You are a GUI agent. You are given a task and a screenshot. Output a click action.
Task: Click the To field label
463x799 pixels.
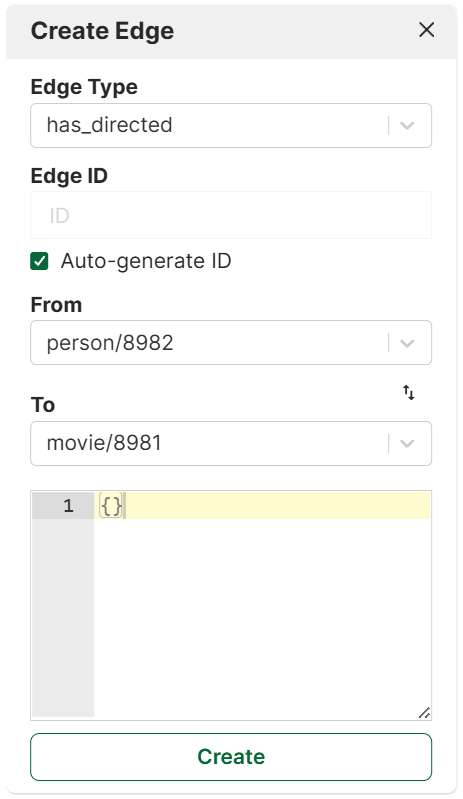coord(43,405)
